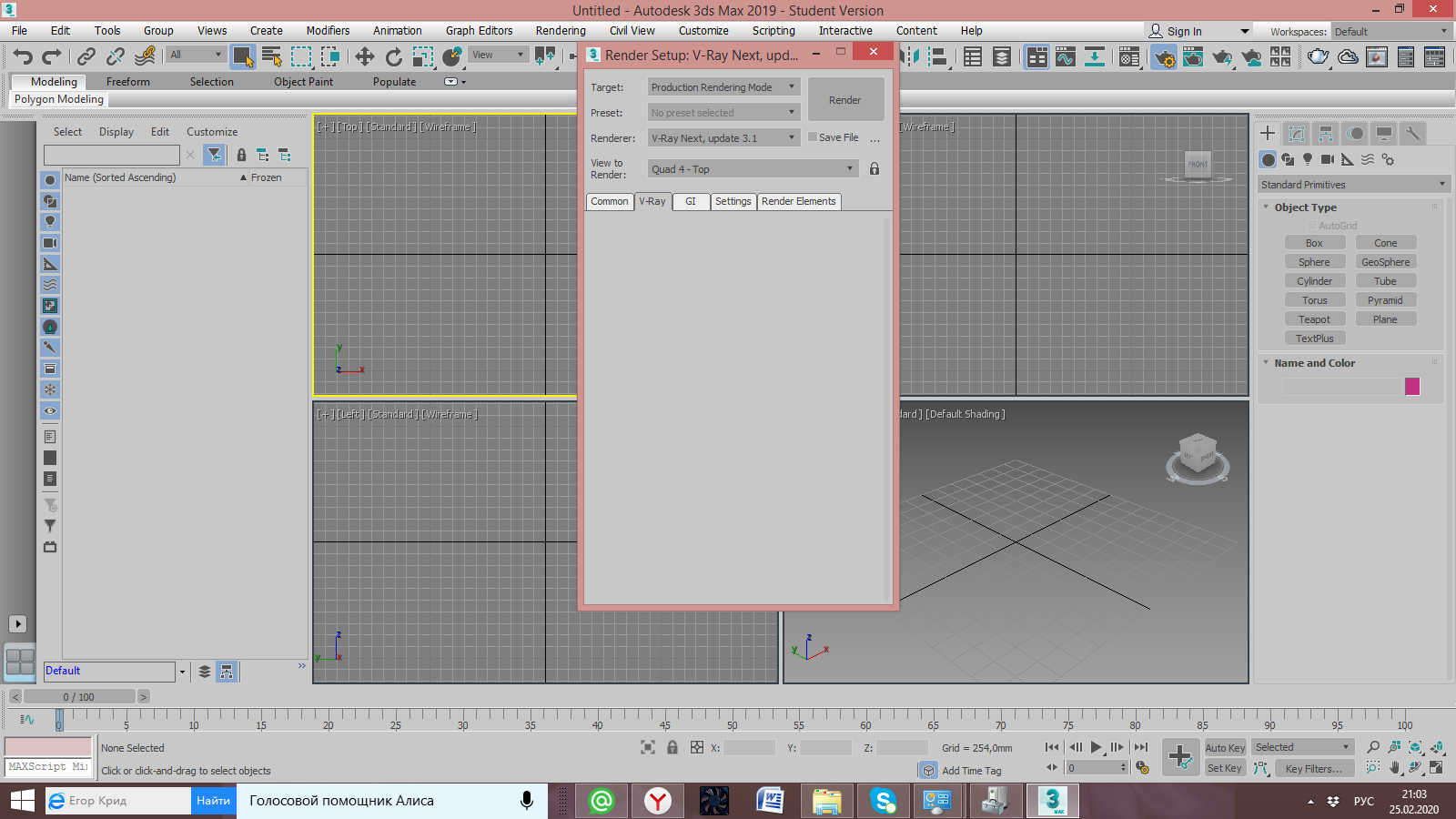The width and height of the screenshot is (1456, 819).
Task: Open the Renderer dropdown list
Action: coord(723,138)
